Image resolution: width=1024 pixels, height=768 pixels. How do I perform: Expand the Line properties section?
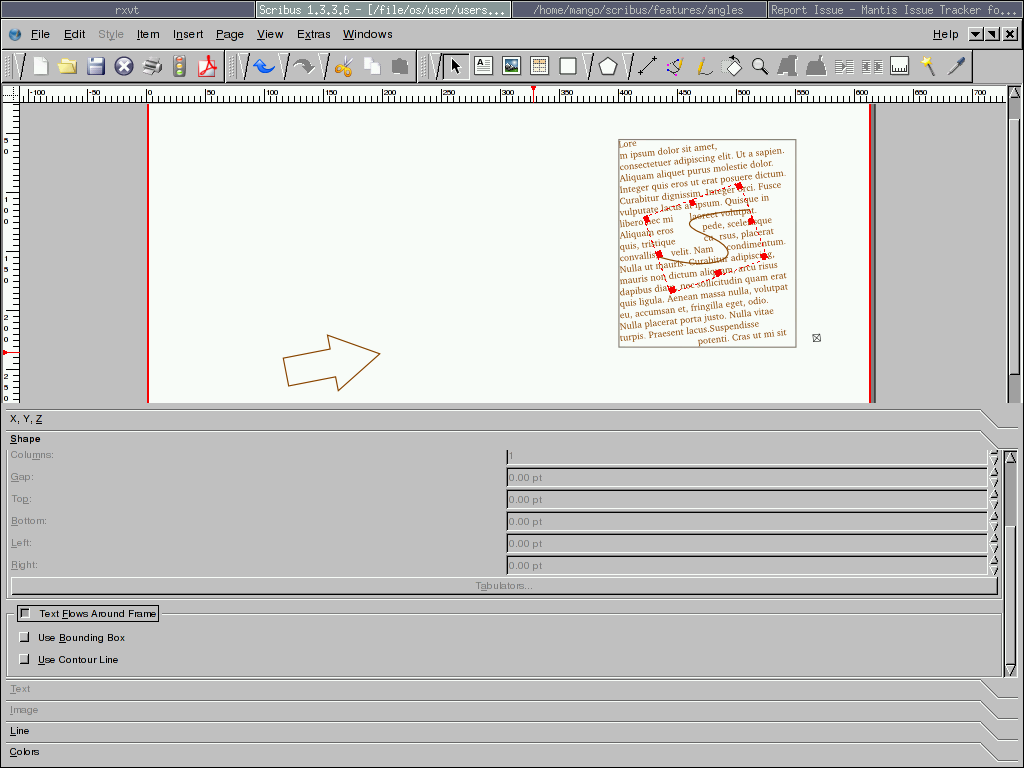click(20, 731)
